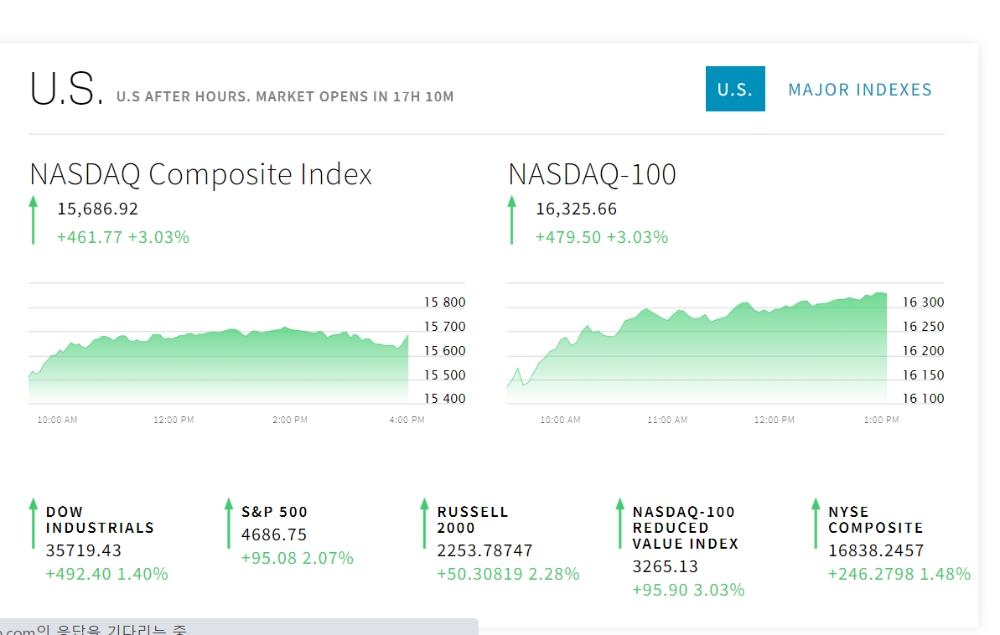Image resolution: width=1000 pixels, height=635 pixels.
Task: Click the 16 300 axis label
Action: (x=923, y=302)
